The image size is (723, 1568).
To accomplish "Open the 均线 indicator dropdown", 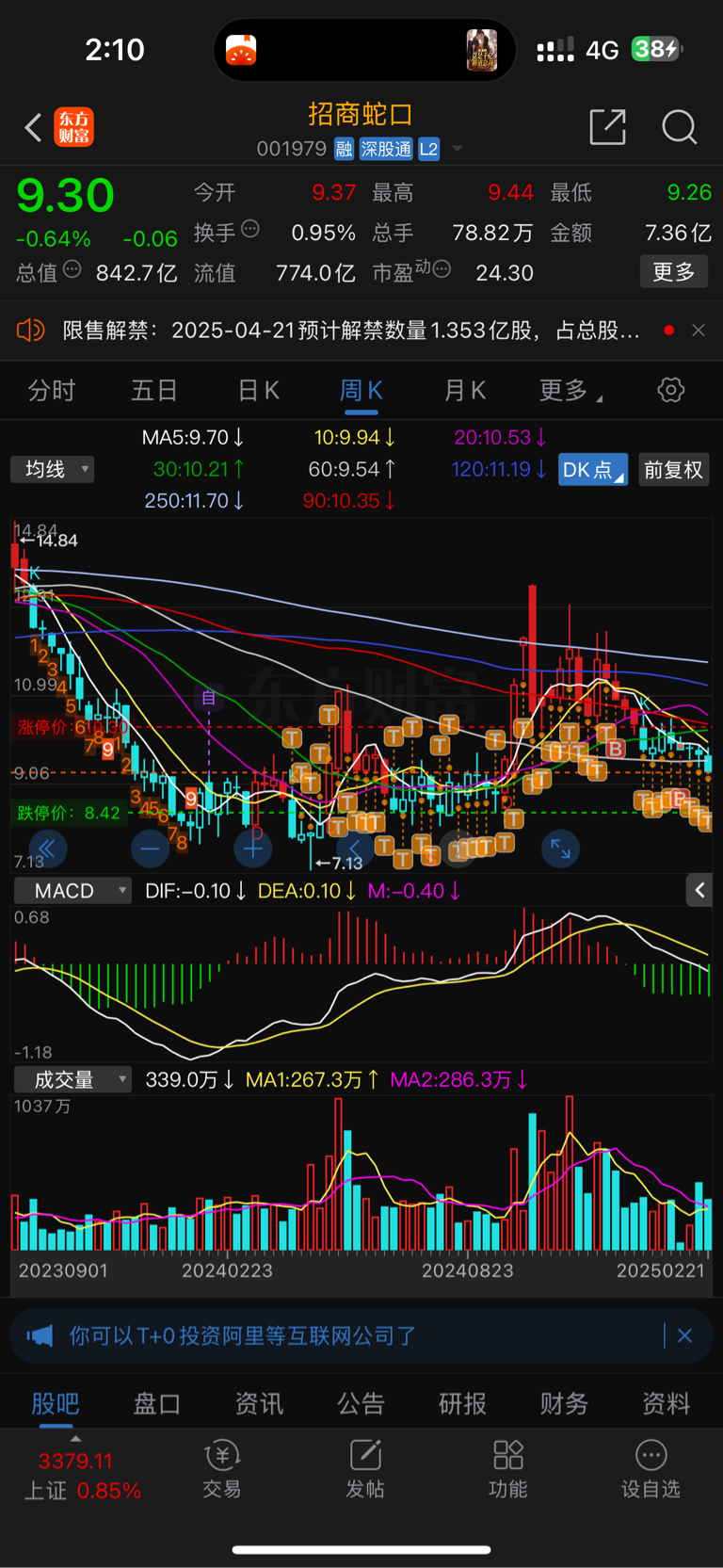I will (x=53, y=469).
